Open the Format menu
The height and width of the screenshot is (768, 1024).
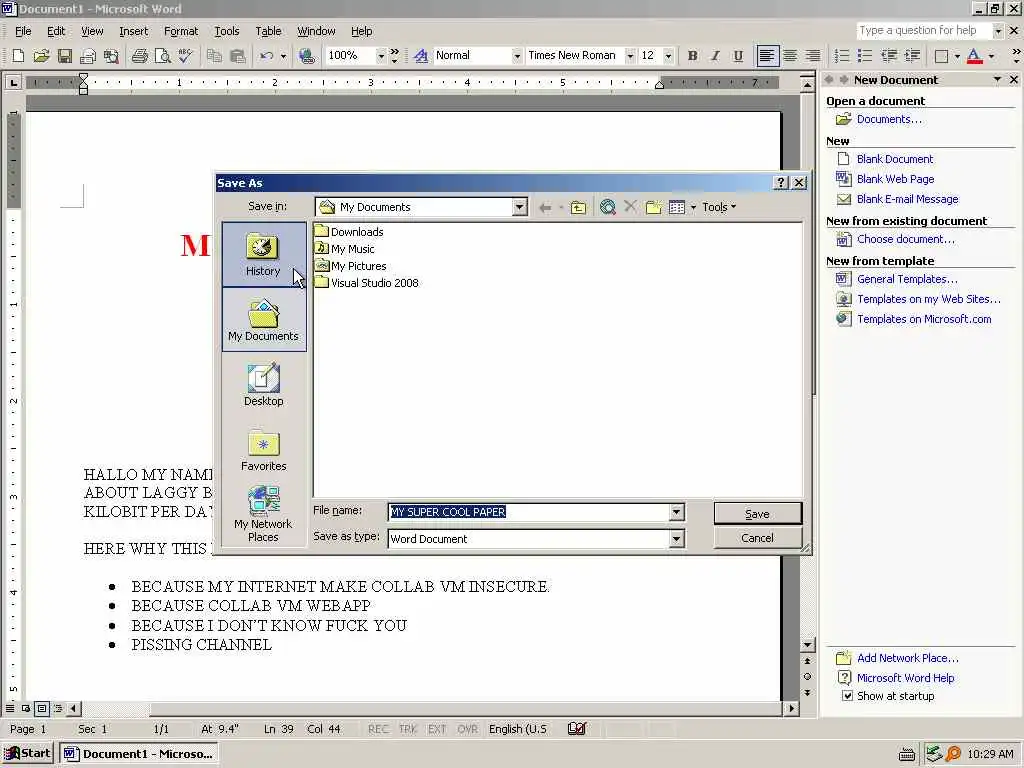click(x=181, y=31)
